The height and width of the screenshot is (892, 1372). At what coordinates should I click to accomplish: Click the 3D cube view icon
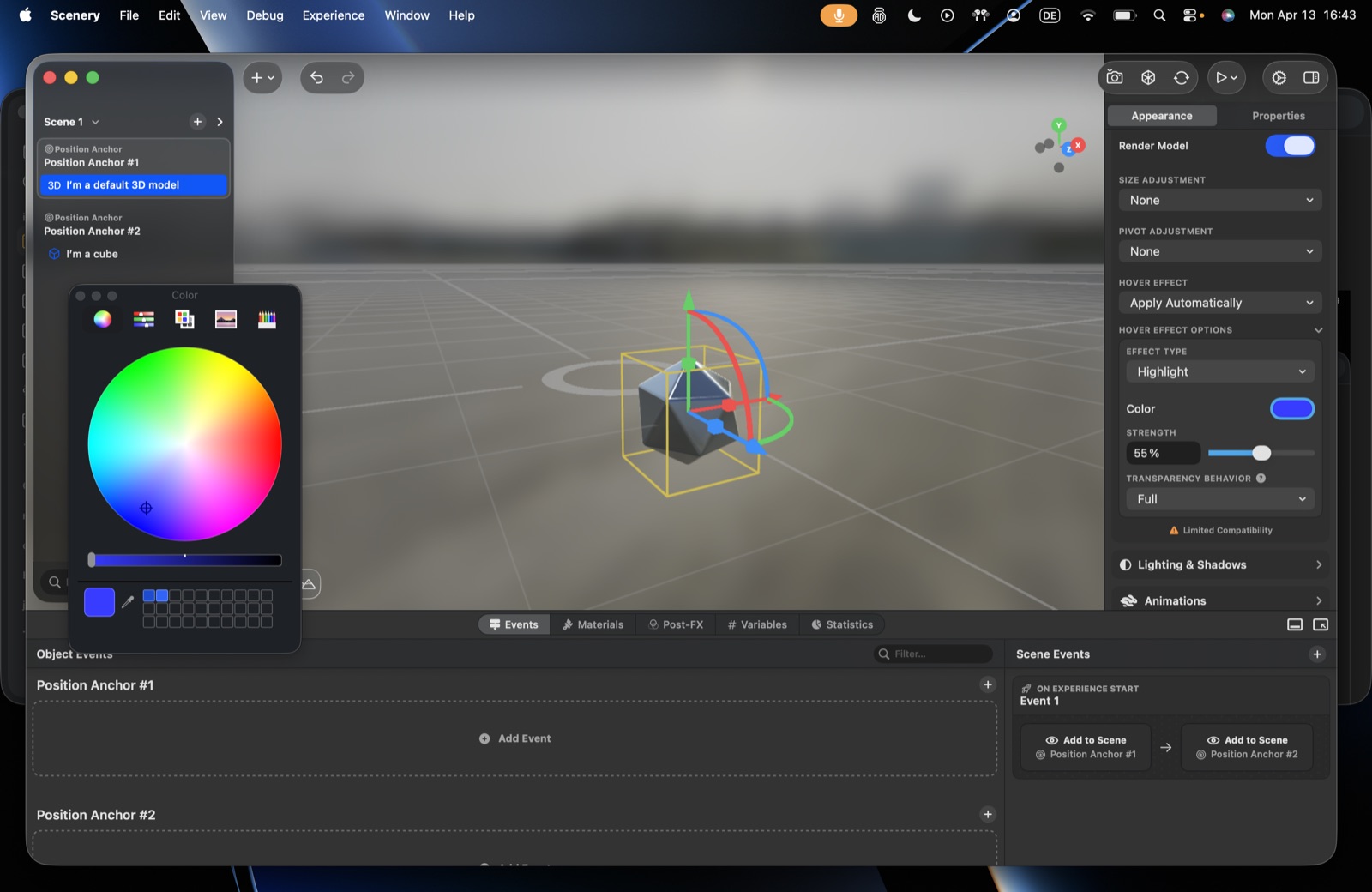(1148, 77)
